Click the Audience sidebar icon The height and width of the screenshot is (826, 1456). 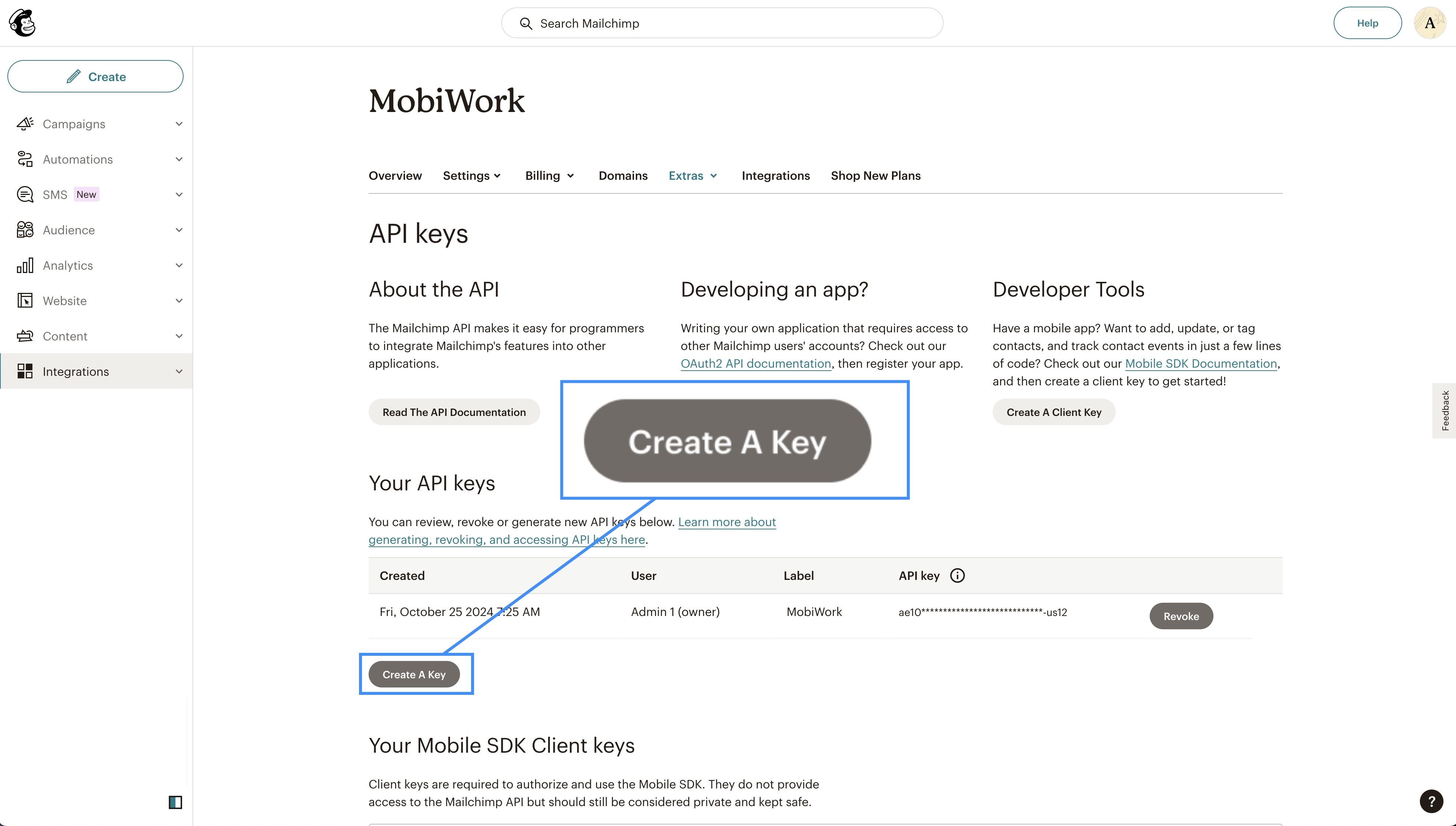pyautogui.click(x=25, y=230)
